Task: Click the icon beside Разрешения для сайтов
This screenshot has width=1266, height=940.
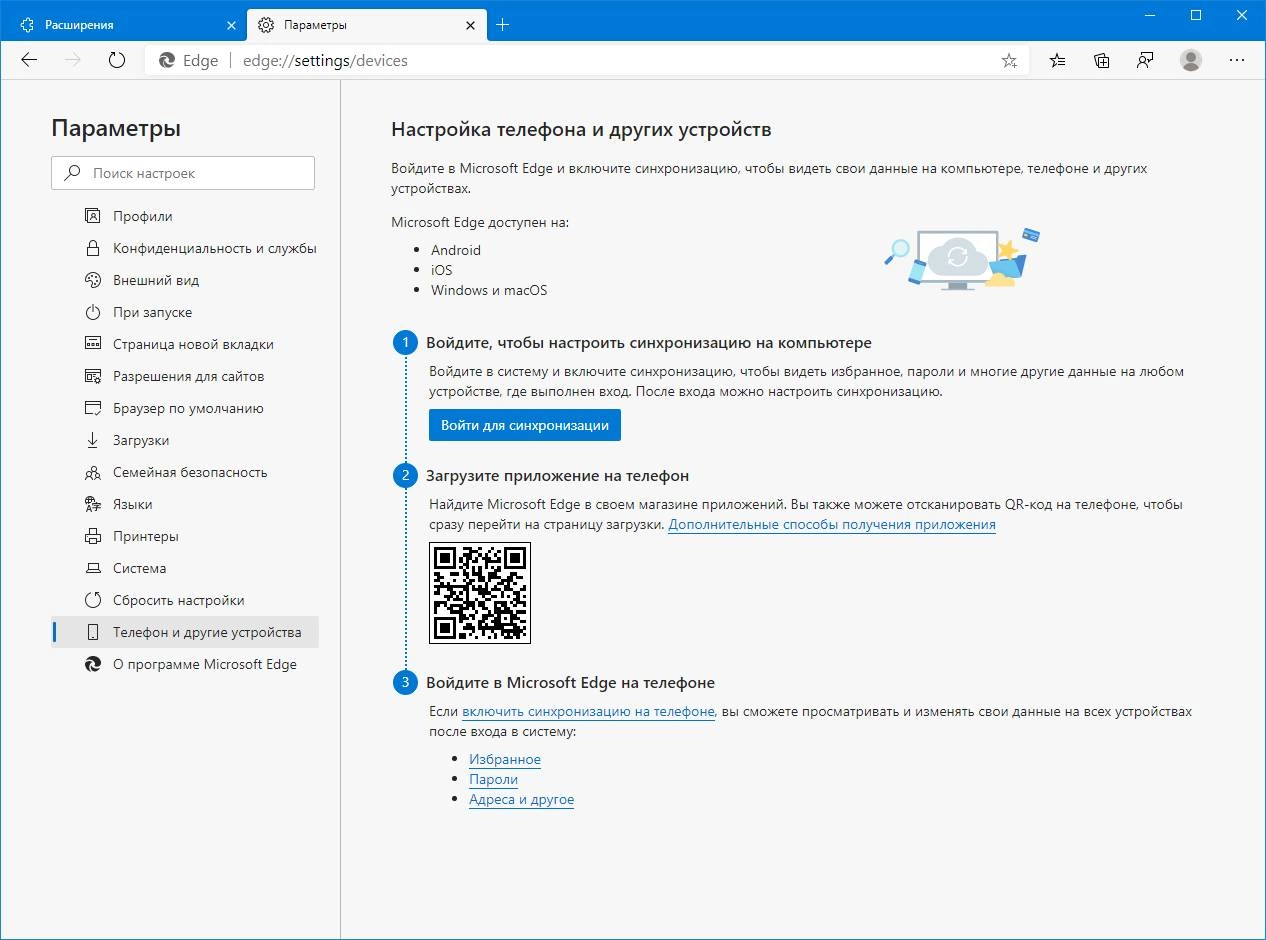Action: pyautogui.click(x=93, y=376)
